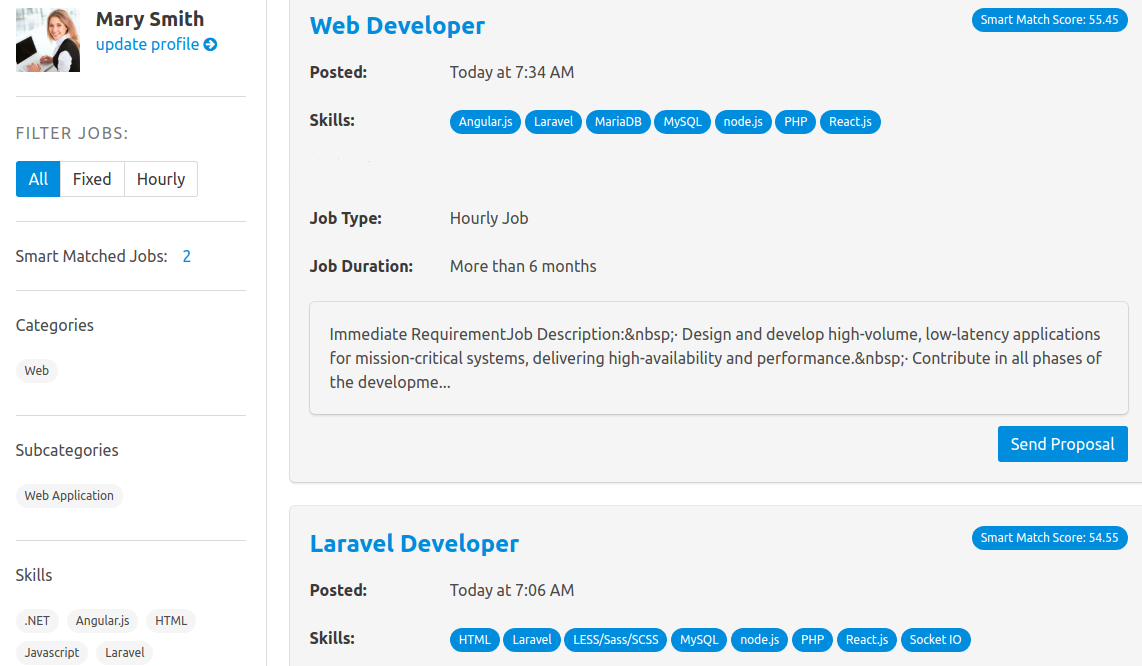Click the Web category tag
Image resolution: width=1142 pixels, height=666 pixels.
pyautogui.click(x=37, y=371)
